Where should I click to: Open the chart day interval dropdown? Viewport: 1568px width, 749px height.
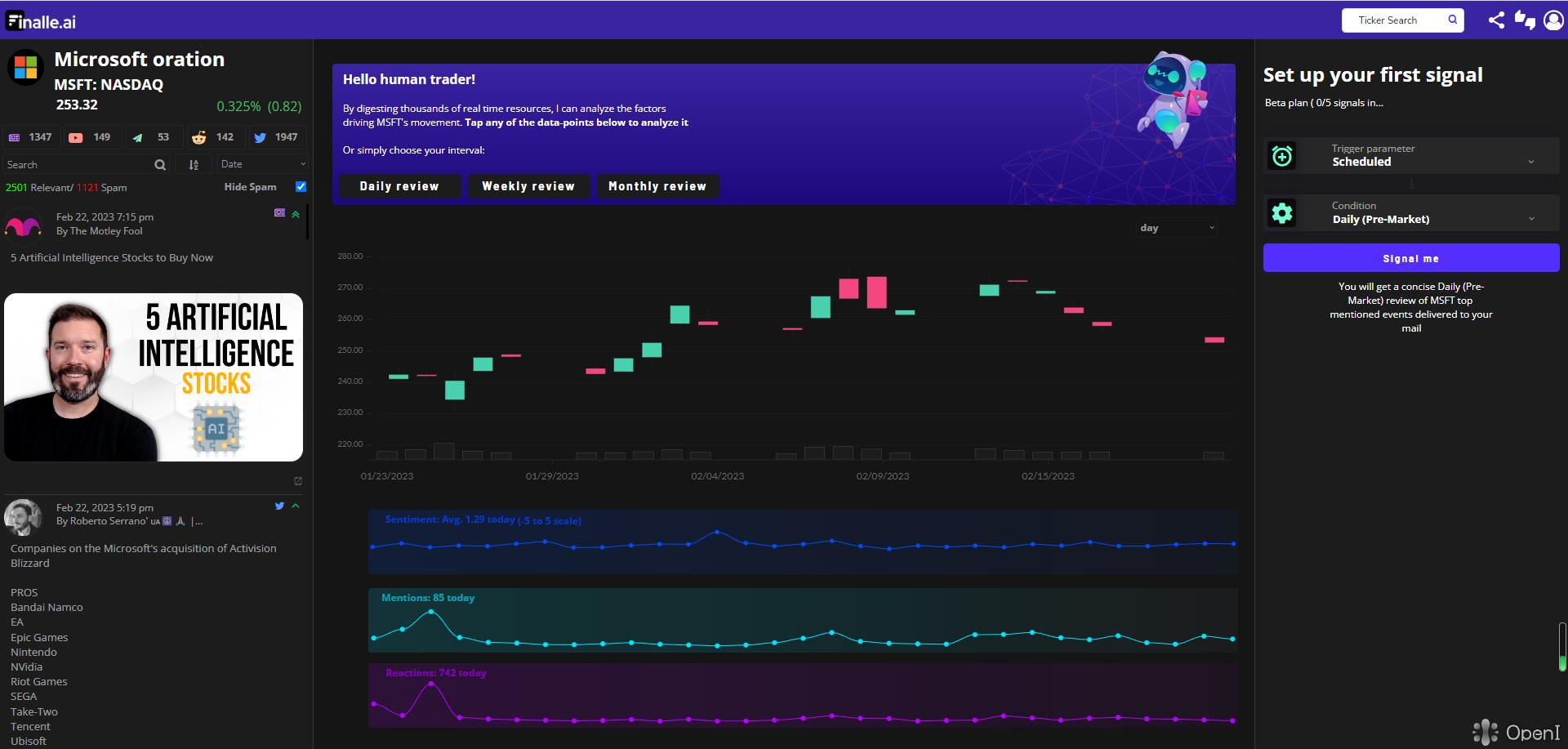(x=1177, y=228)
